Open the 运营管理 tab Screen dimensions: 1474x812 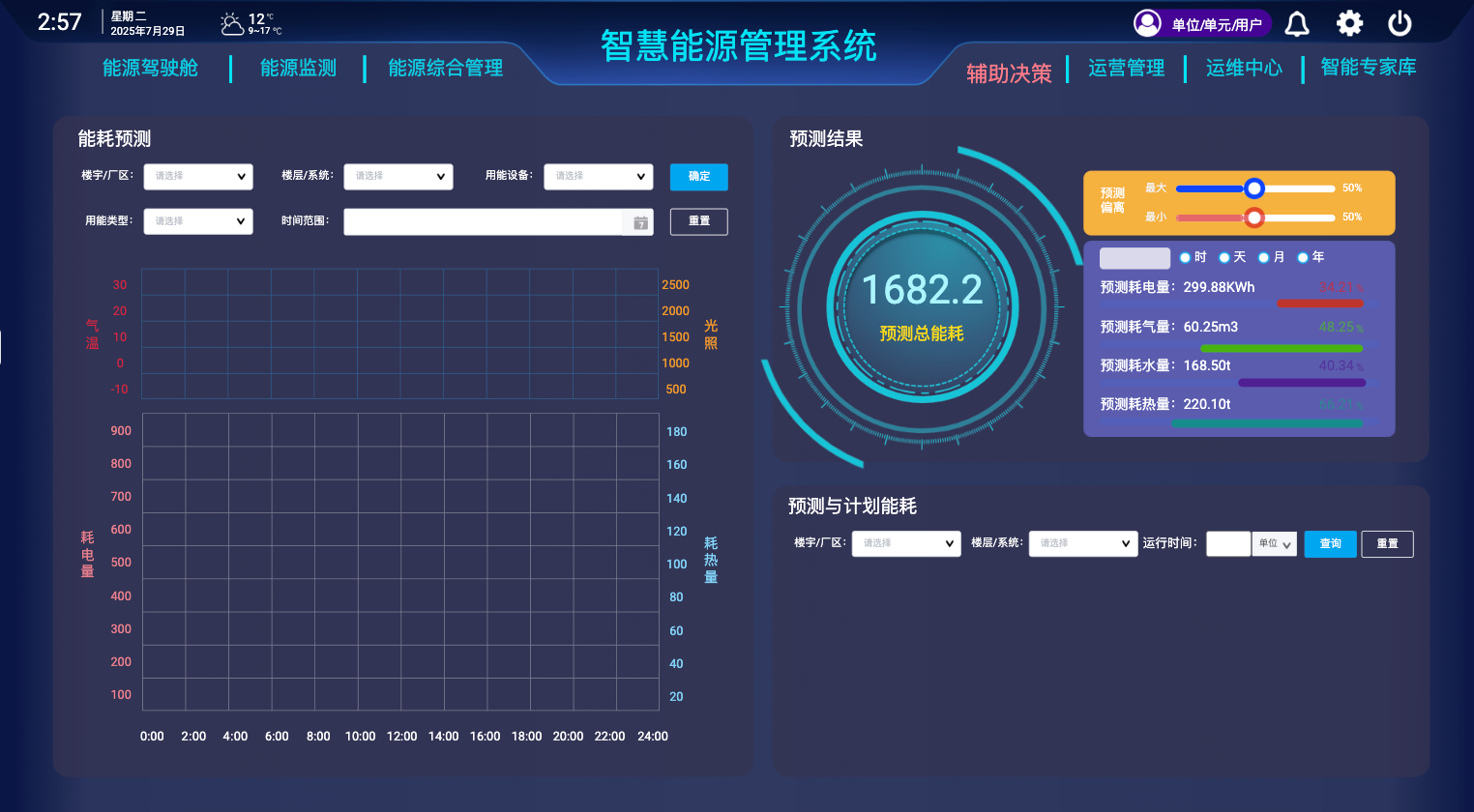[x=1126, y=68]
